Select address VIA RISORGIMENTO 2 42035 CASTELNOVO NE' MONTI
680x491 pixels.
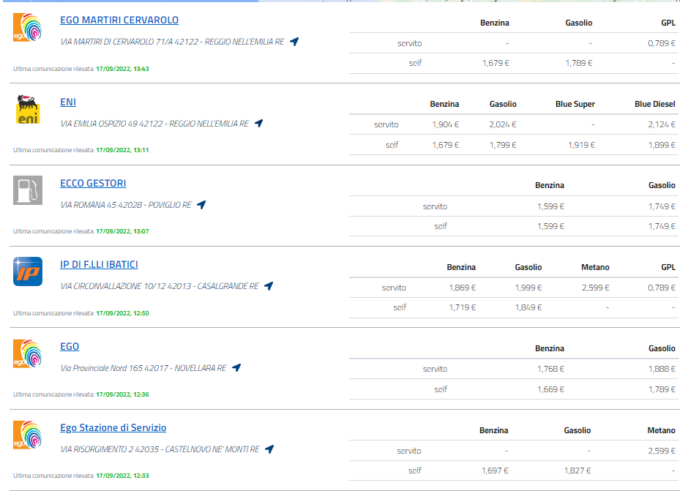point(160,449)
